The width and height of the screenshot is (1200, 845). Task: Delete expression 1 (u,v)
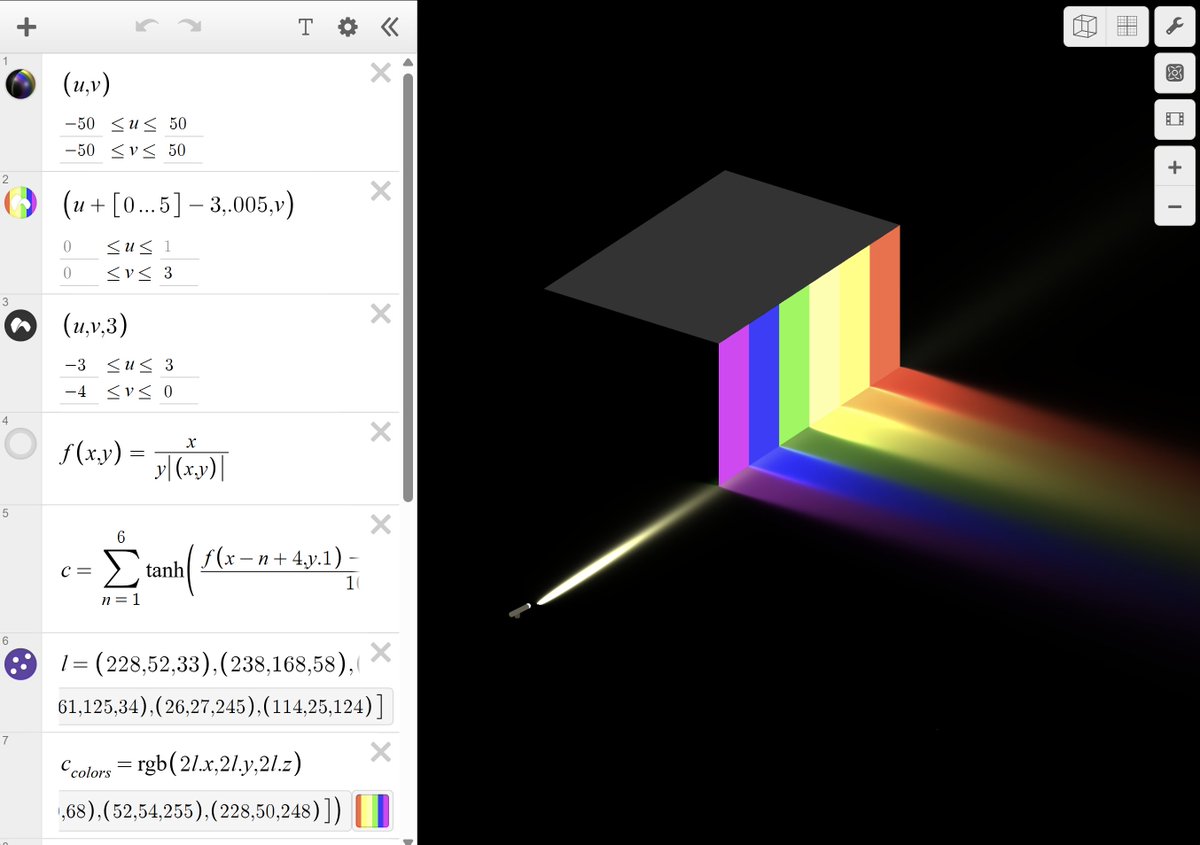(x=380, y=72)
